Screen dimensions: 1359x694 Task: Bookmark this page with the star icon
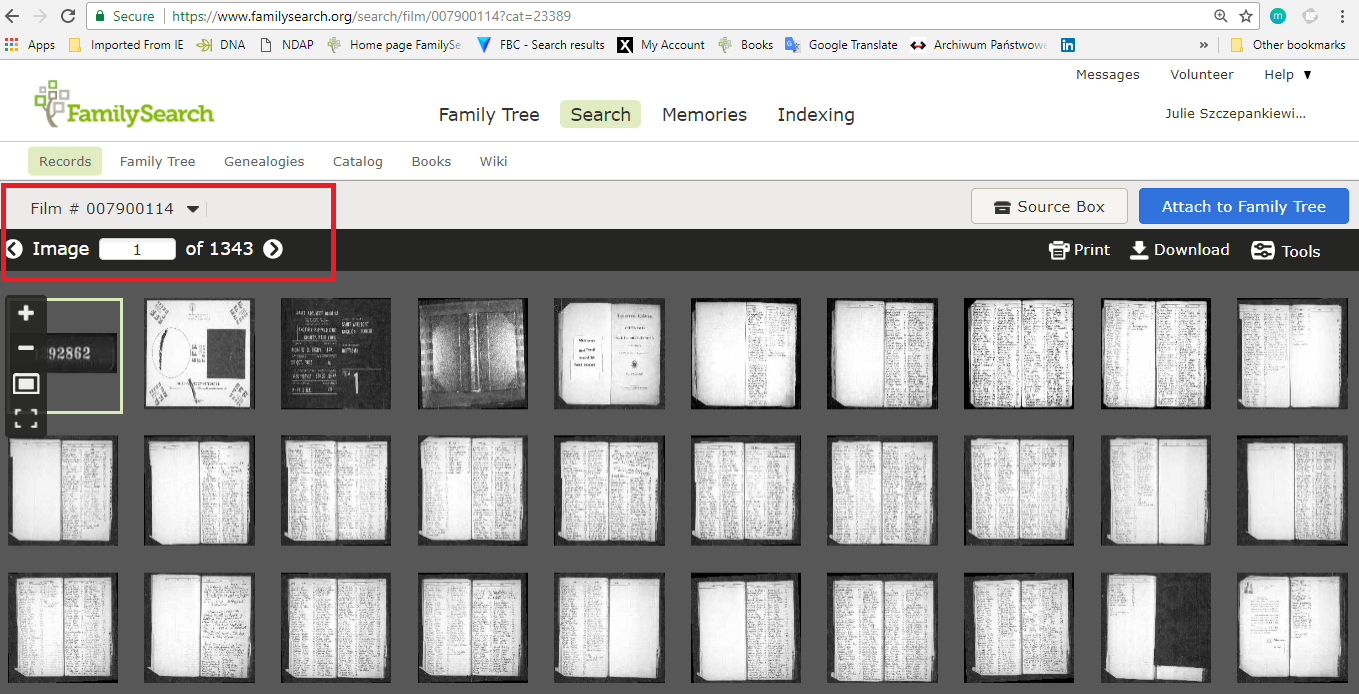pyautogui.click(x=1246, y=16)
